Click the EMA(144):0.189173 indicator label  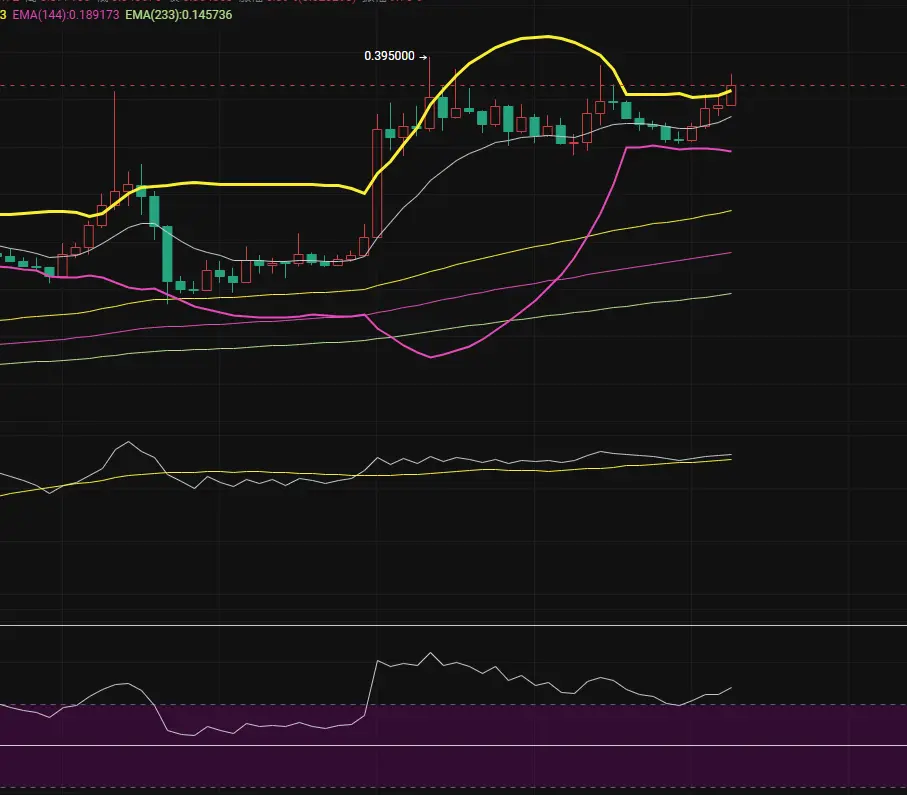[66, 15]
